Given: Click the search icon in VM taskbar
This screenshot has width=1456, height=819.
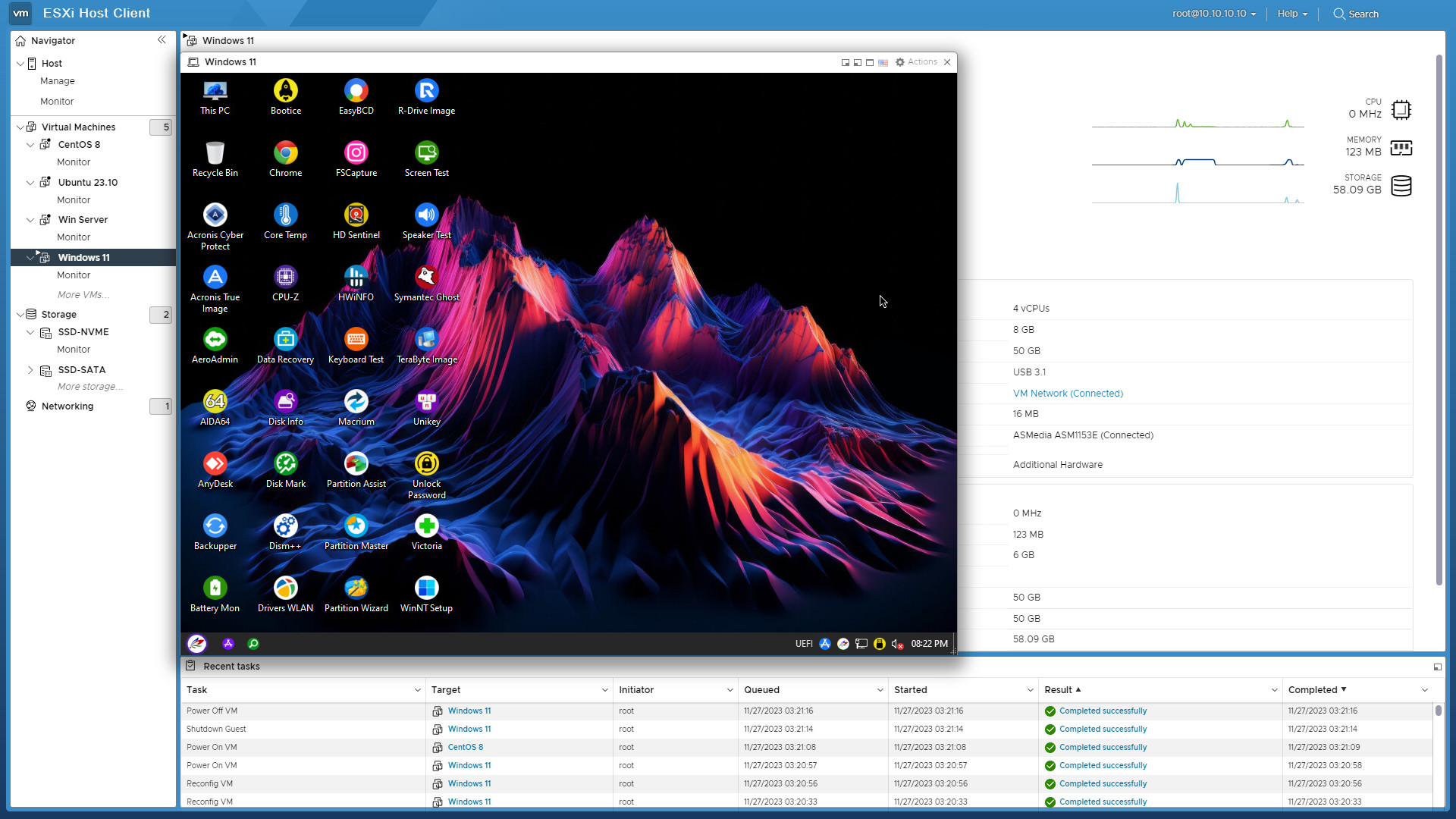Looking at the screenshot, I should (x=253, y=644).
